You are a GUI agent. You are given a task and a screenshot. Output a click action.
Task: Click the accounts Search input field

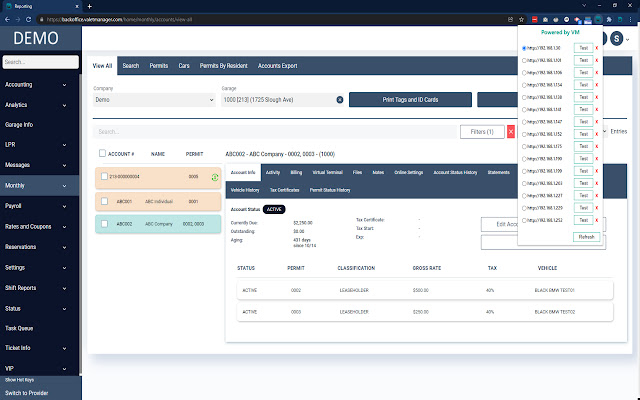pyautogui.click(x=275, y=132)
